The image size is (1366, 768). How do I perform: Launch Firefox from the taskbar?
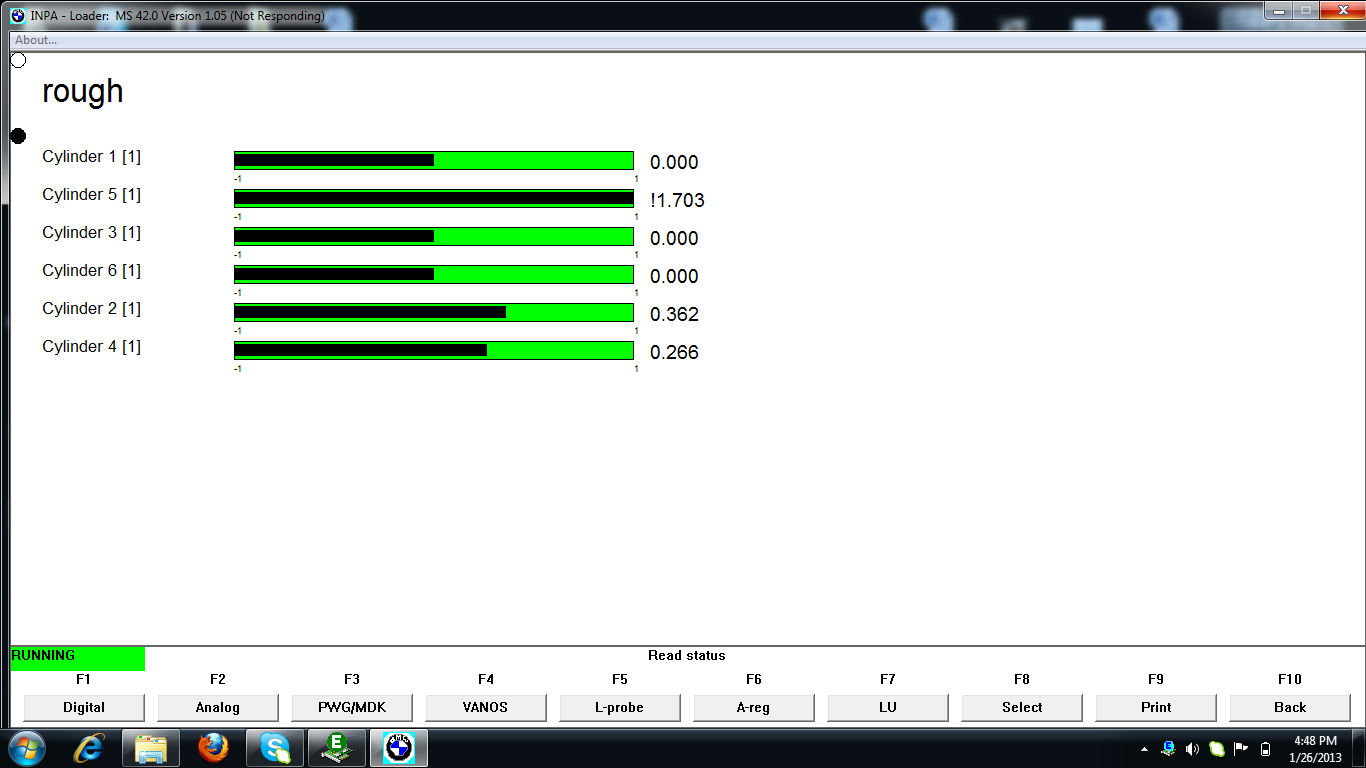coord(213,748)
